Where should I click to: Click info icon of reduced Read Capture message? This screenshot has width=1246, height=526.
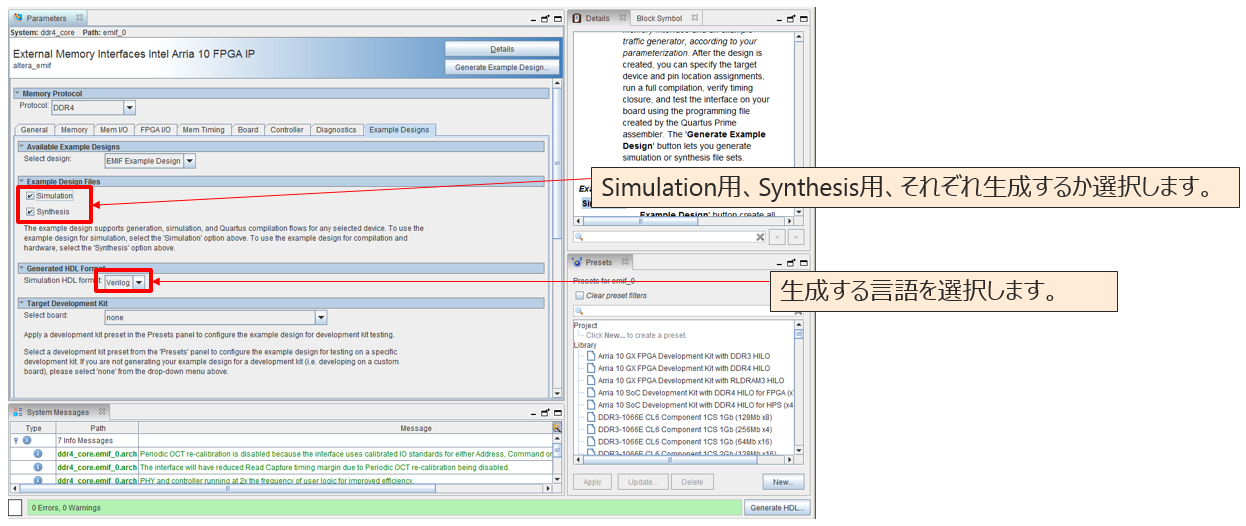coord(38,467)
